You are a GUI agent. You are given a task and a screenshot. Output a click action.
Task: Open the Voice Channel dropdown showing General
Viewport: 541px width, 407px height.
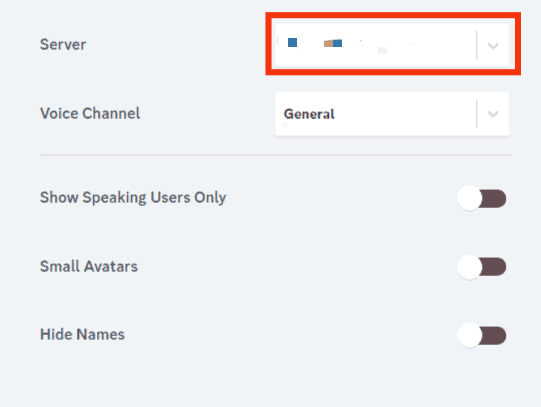tap(392, 114)
